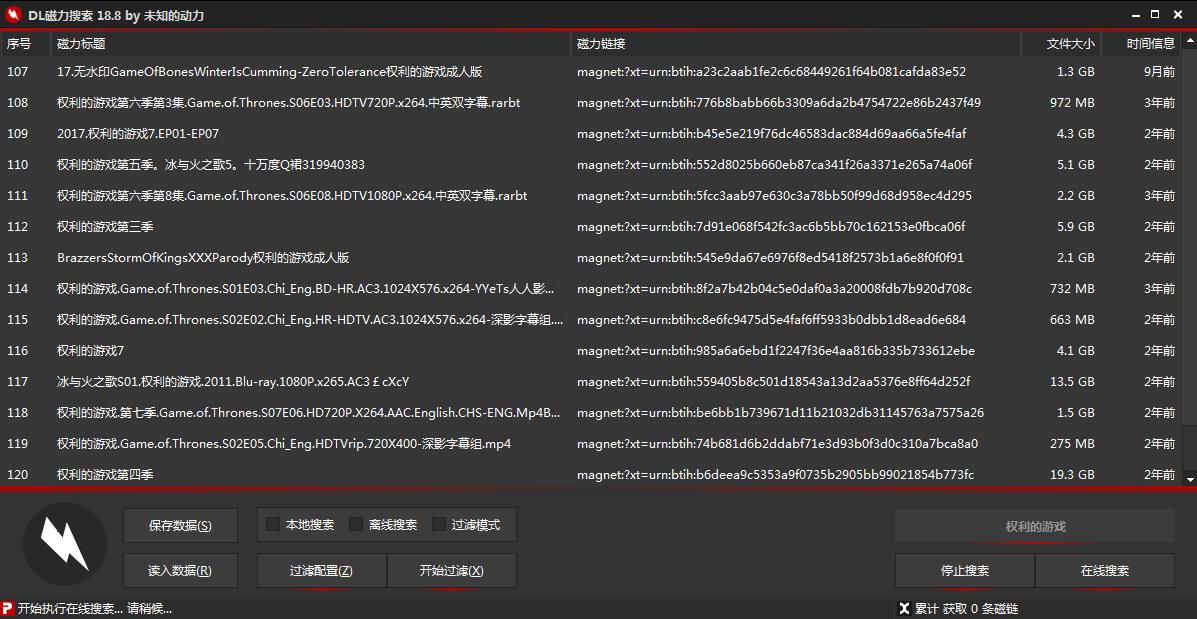Screen dimensions: 1197x619
Task: Click magnet link starting 776b8babb66b
Action: point(779,102)
